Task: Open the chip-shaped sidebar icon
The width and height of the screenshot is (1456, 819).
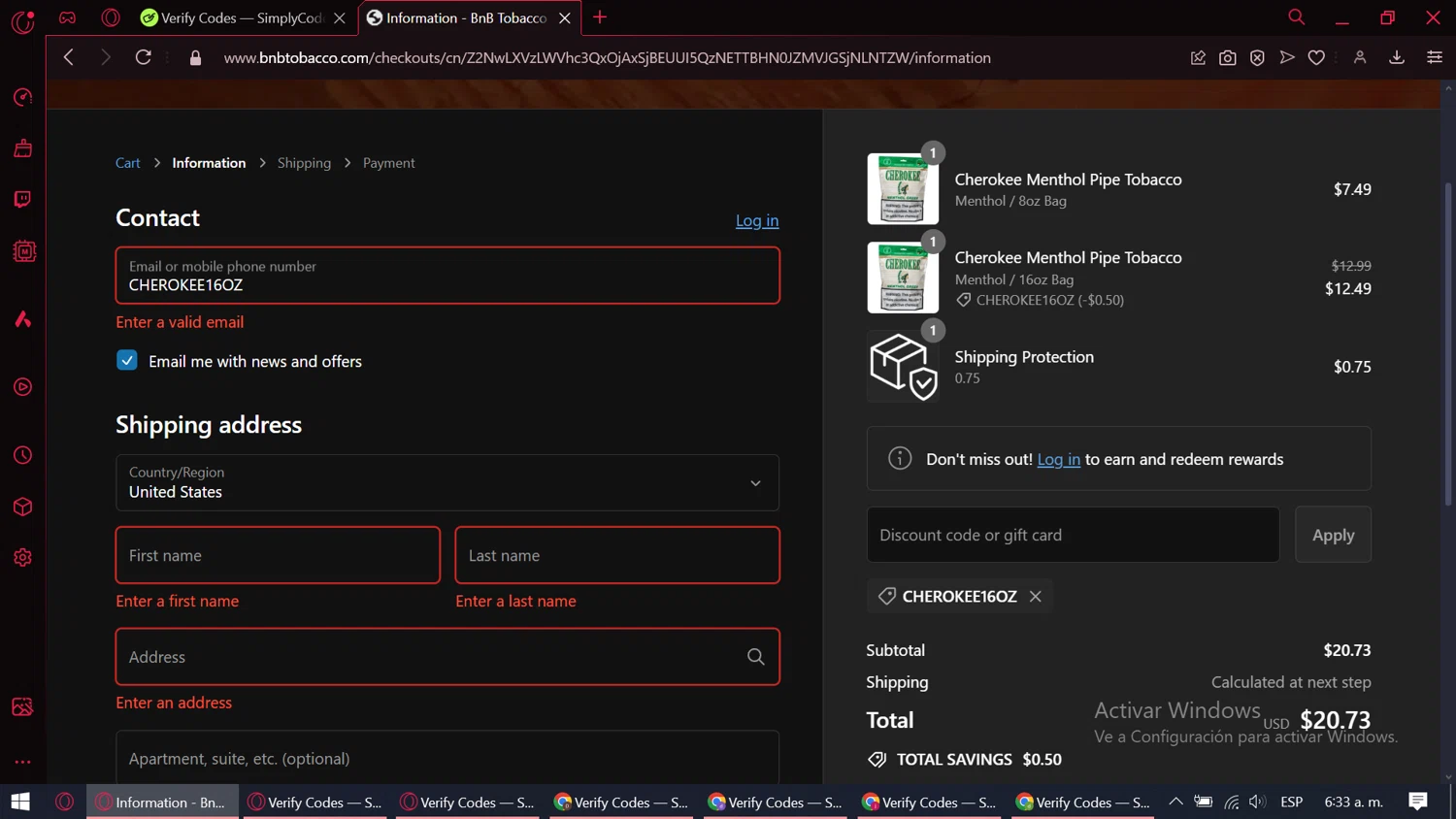Action: (x=23, y=251)
